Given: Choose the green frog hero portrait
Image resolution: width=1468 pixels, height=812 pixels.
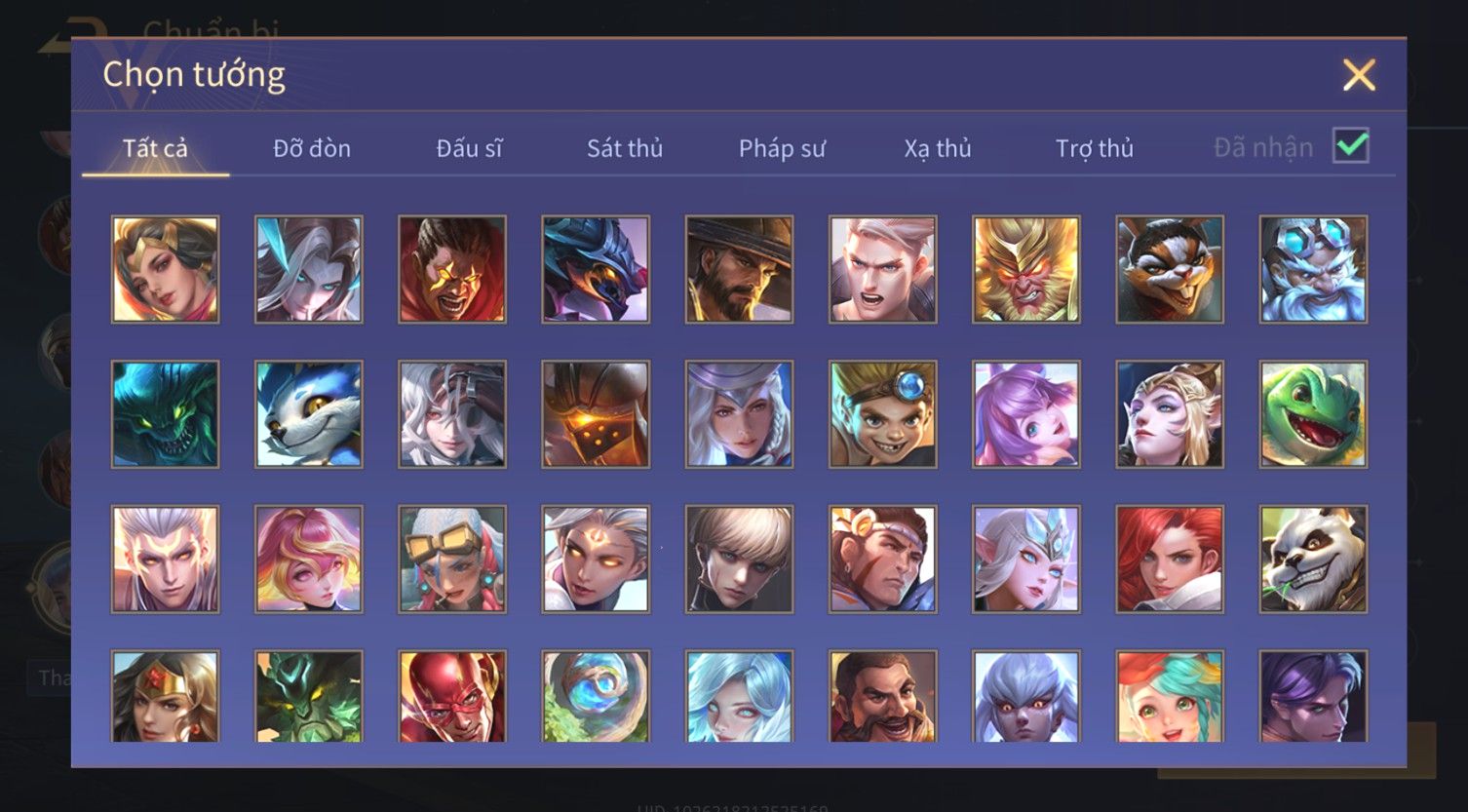Looking at the screenshot, I should pos(1313,414).
